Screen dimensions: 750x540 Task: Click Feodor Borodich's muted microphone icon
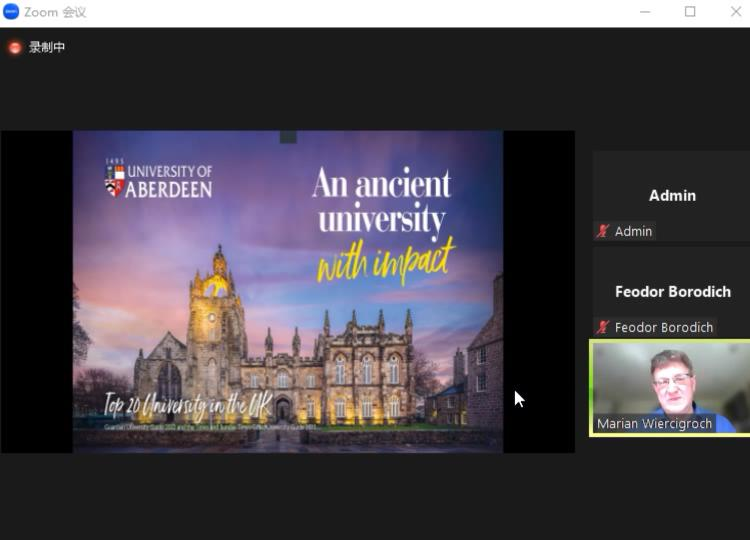point(603,327)
